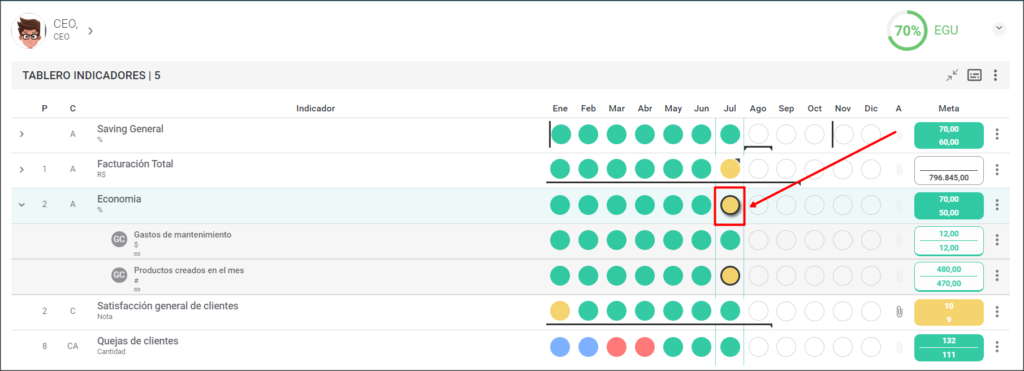
Task: Click the Saving General meta box 70,00 / 60,00
Action: (949, 135)
